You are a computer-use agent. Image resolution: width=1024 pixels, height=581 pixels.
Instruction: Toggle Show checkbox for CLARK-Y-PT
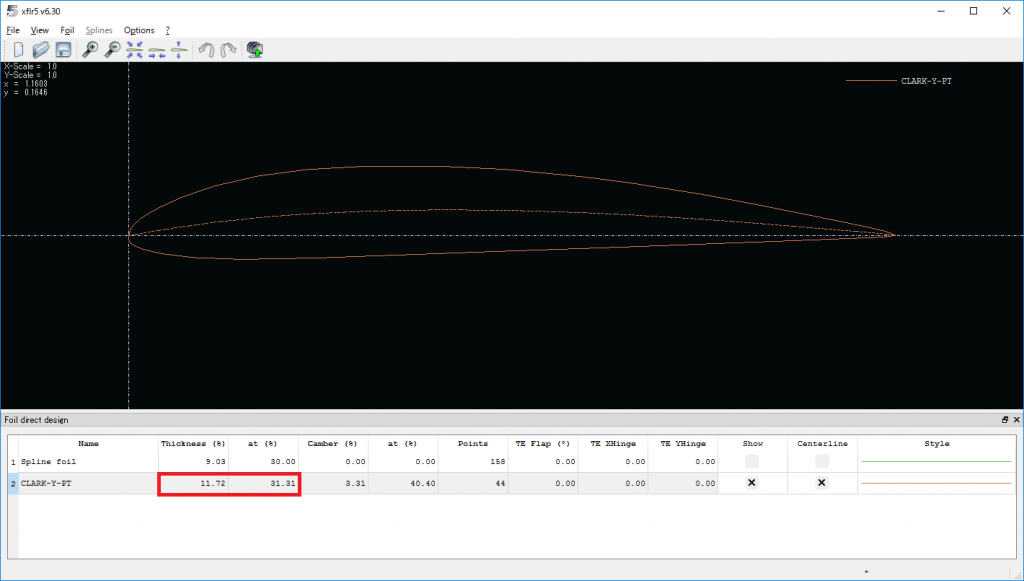[x=752, y=483]
